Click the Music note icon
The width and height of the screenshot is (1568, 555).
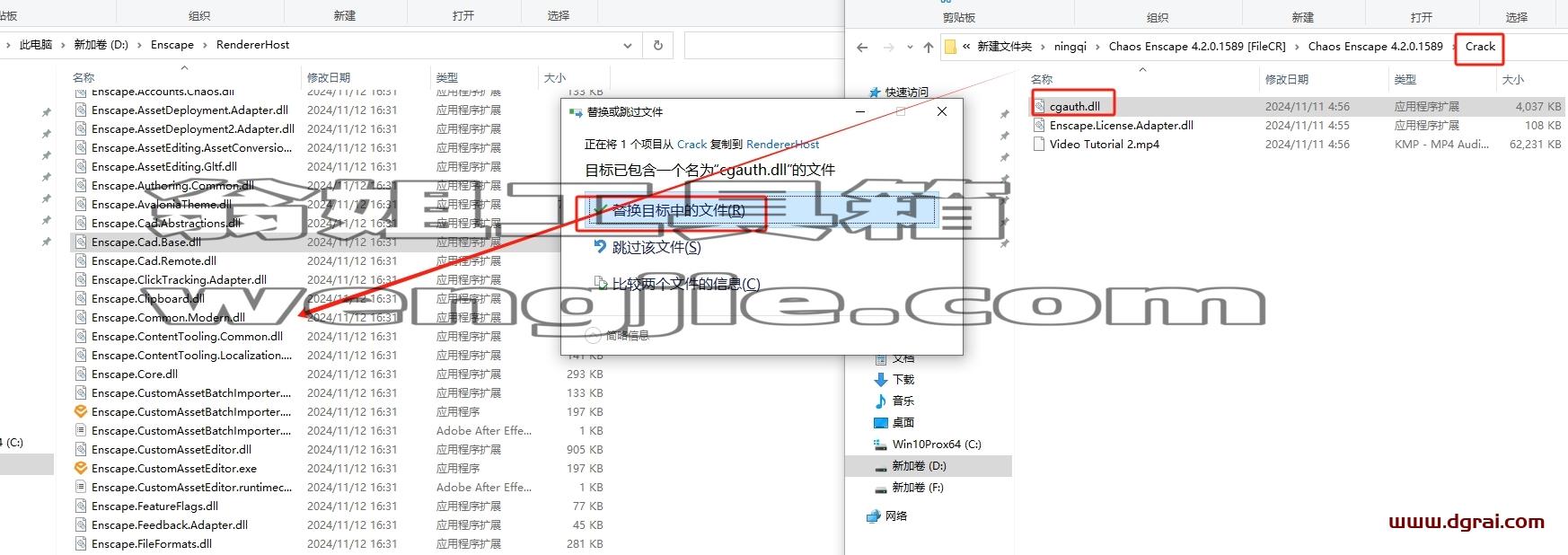(880, 401)
